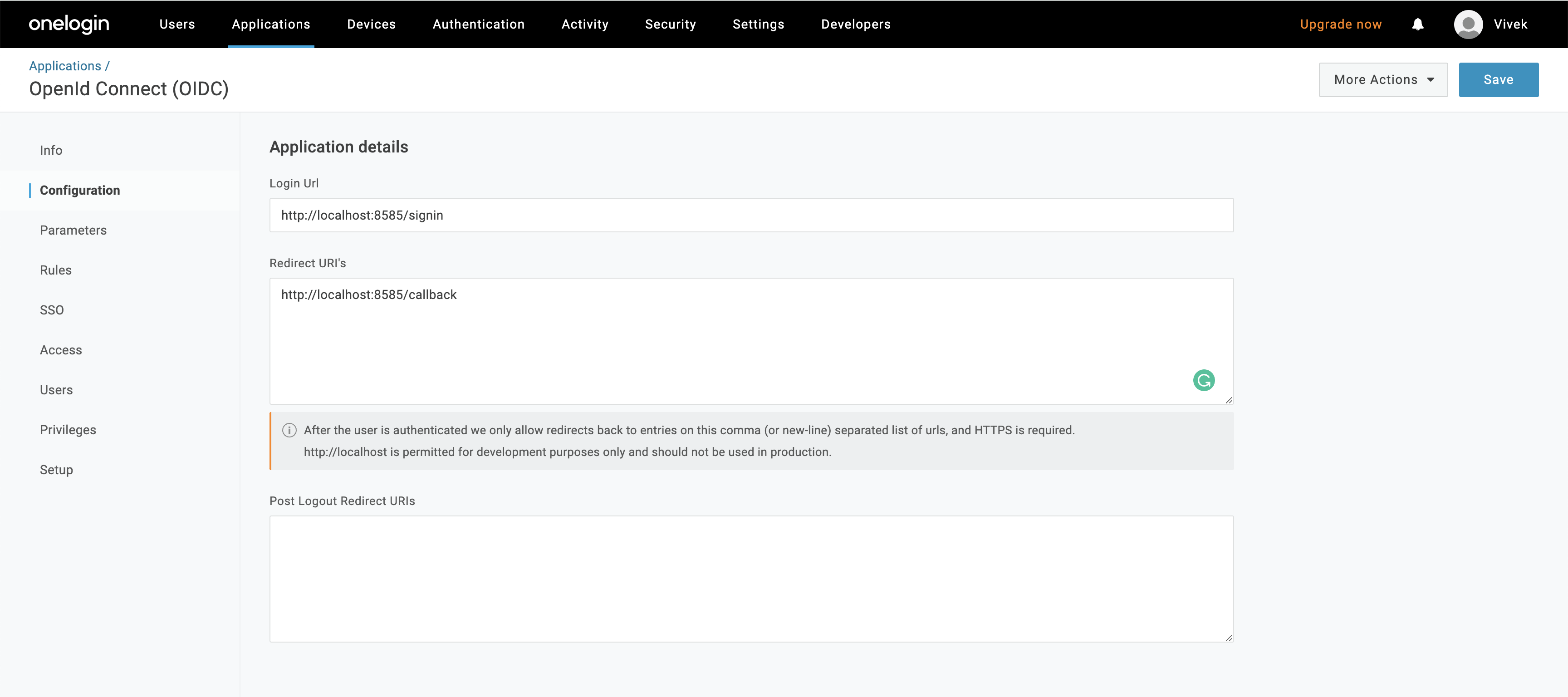Navigate back via Applications breadcrumb
The width and height of the screenshot is (1568, 697).
(x=64, y=66)
